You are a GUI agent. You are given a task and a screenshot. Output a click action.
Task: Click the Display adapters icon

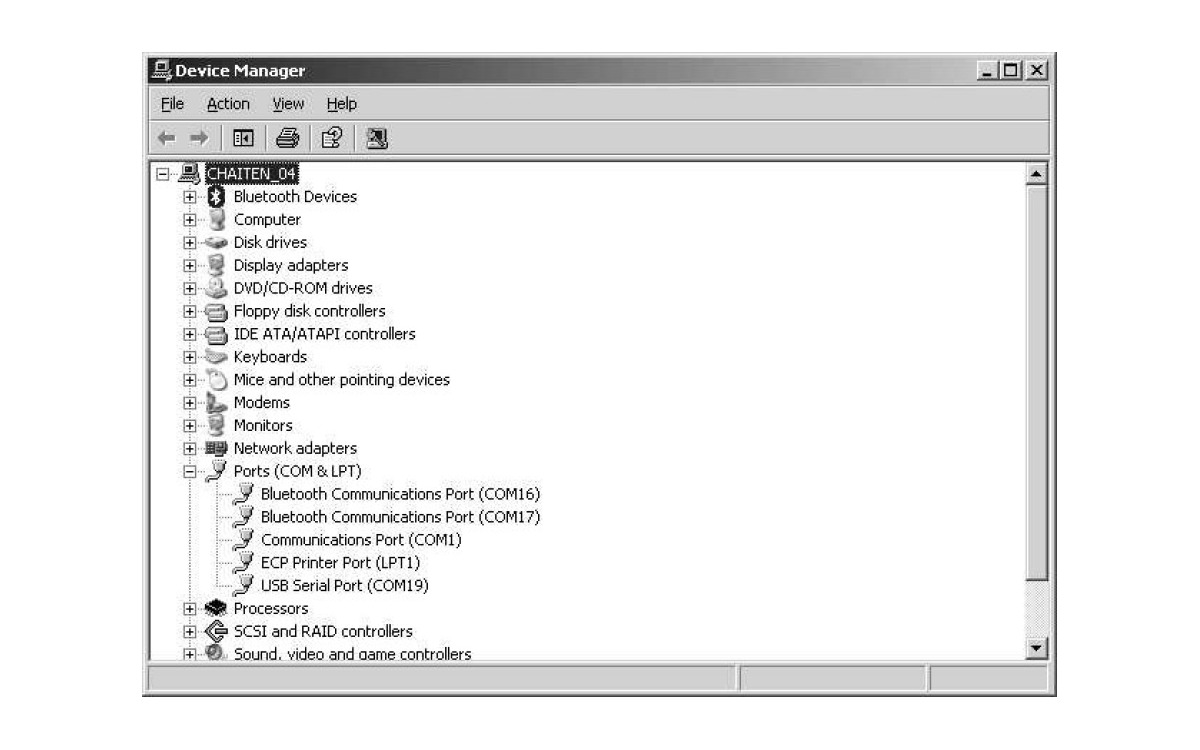[x=216, y=266]
